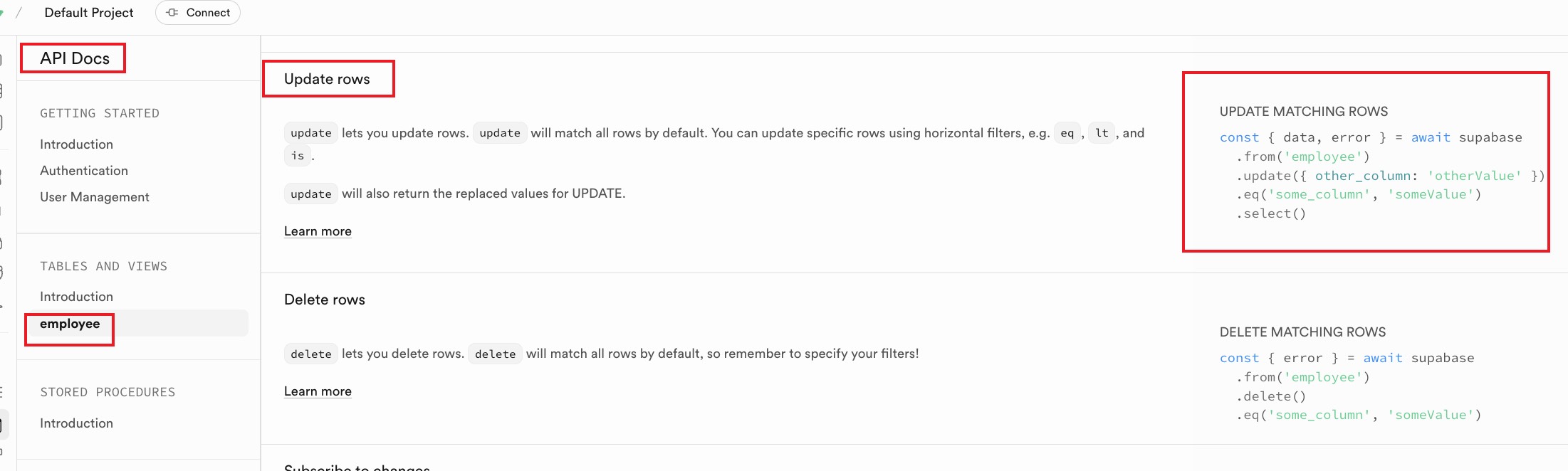Open the Default Project breadcrumb
Viewport: 1568px width, 471px height.
pos(88,13)
